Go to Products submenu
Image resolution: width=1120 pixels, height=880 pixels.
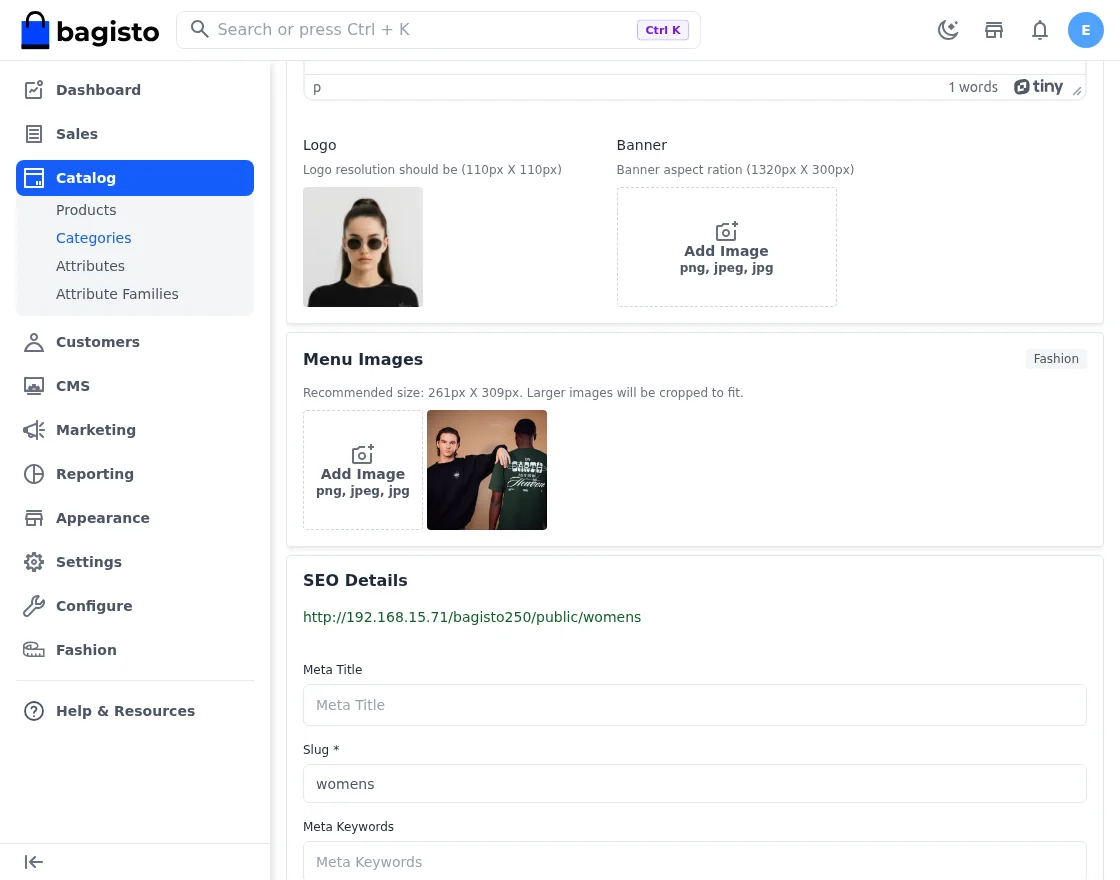86,210
